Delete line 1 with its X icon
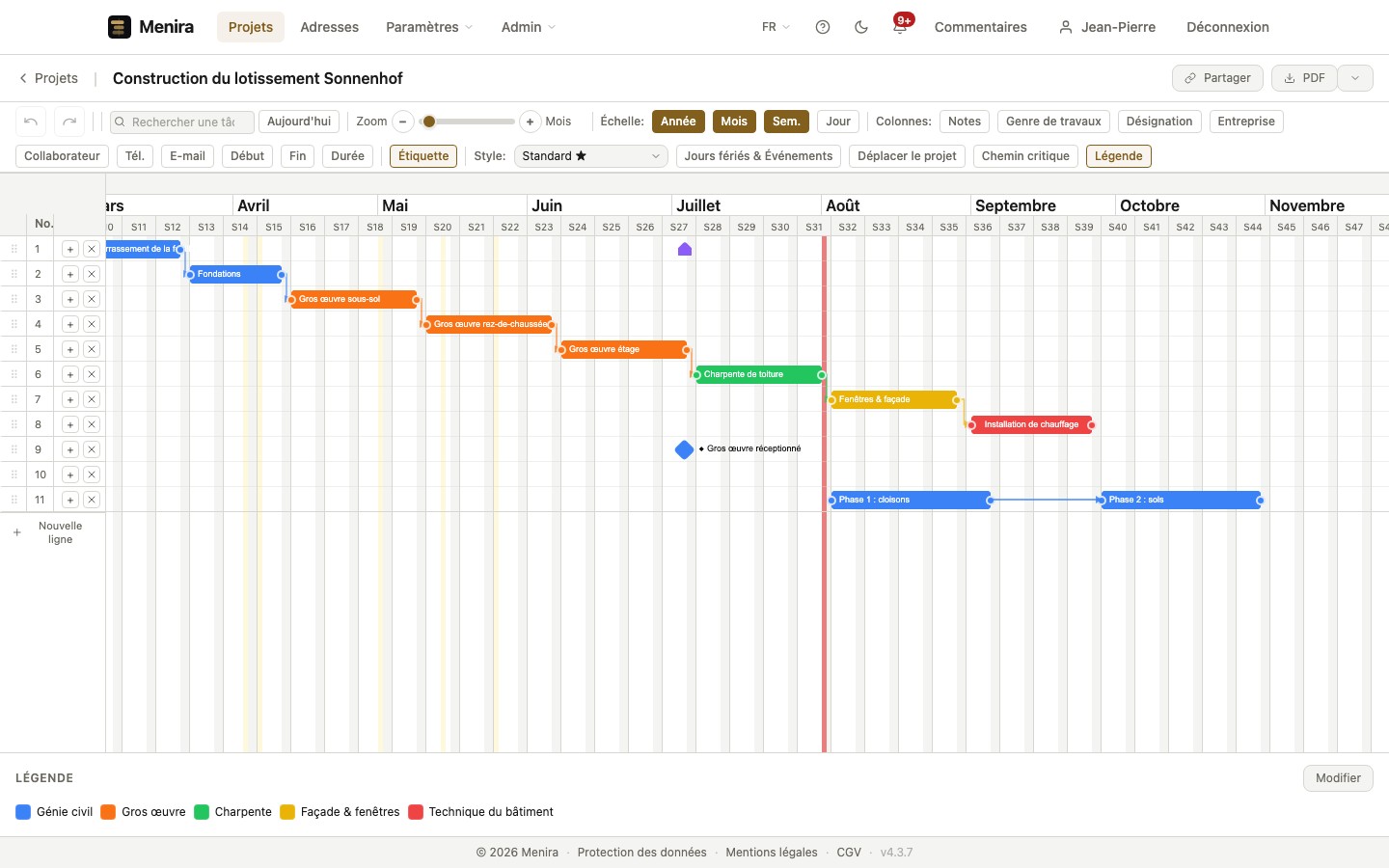The height and width of the screenshot is (868, 1389). click(92, 249)
